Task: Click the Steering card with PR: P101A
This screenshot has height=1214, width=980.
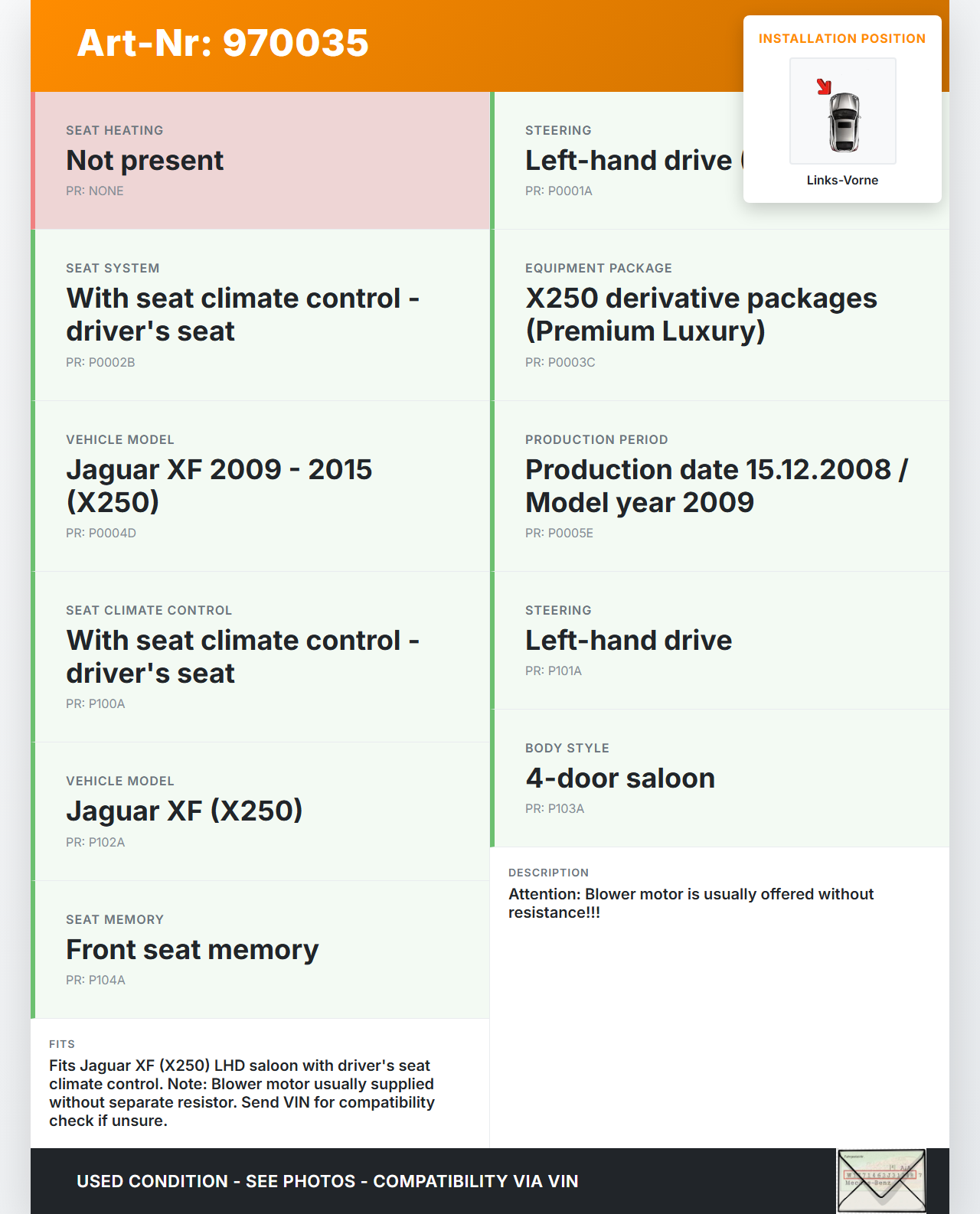Action: click(x=720, y=641)
